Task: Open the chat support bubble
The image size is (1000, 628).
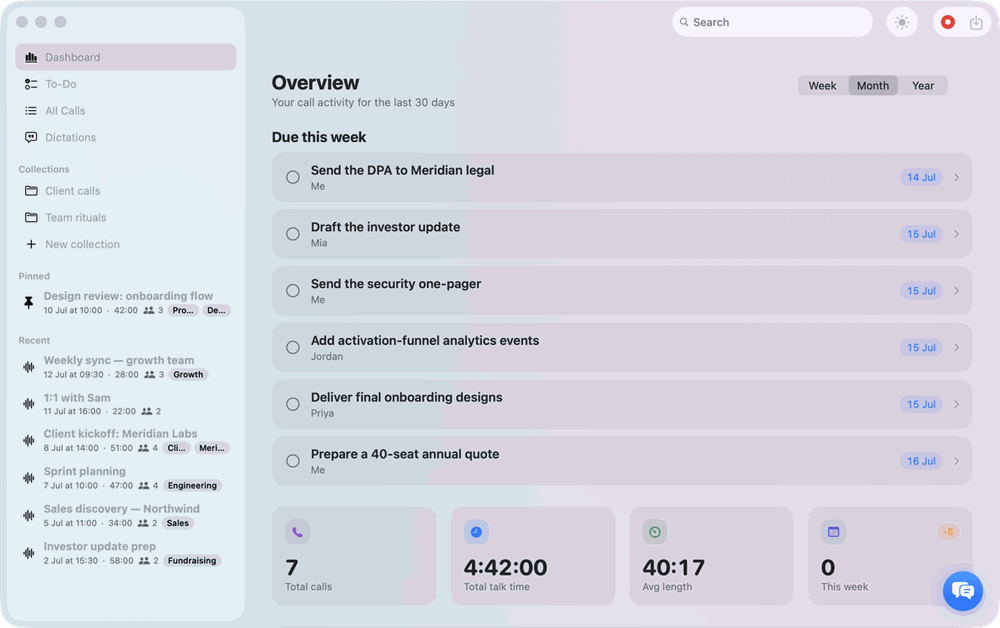Action: tap(962, 591)
